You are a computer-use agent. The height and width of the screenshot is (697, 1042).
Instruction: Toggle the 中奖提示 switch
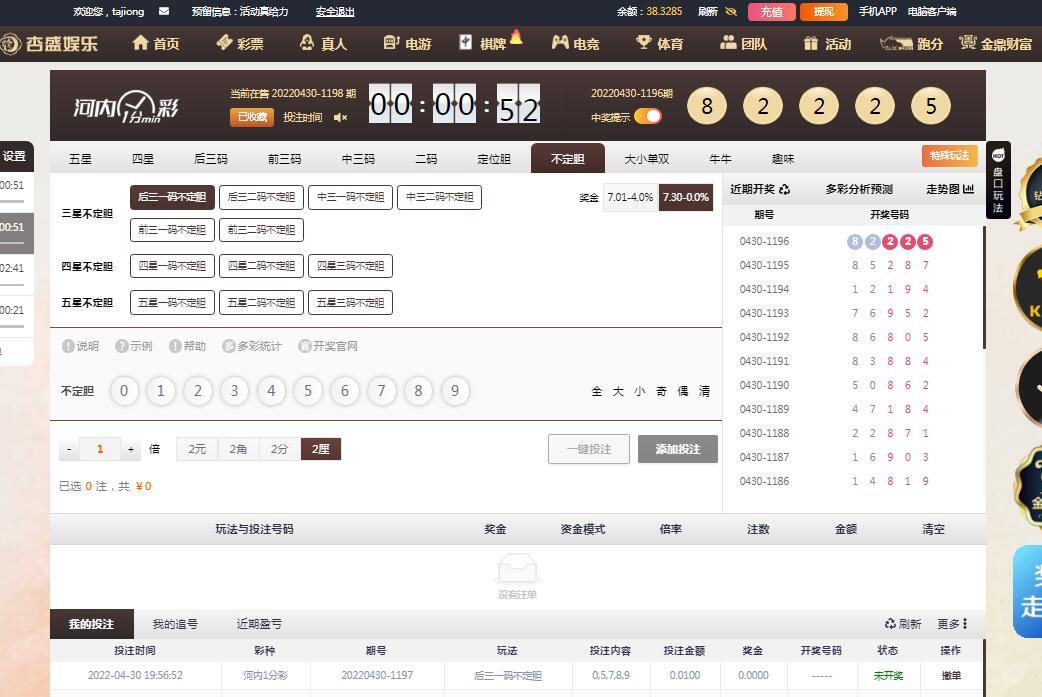point(647,117)
